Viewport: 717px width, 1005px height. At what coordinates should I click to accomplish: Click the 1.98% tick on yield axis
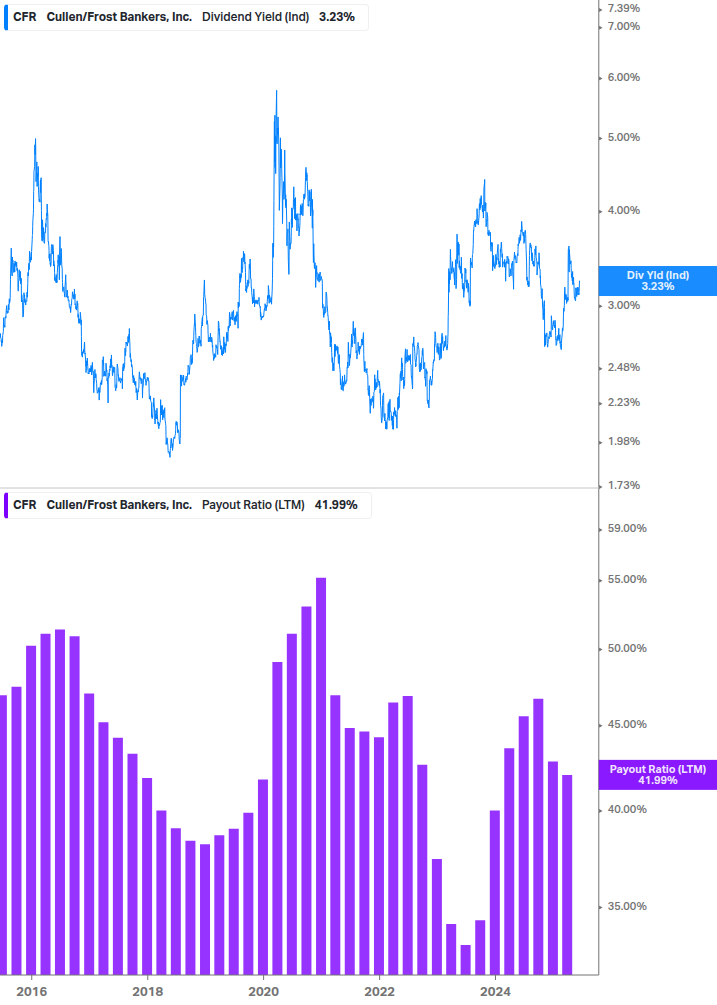(x=623, y=441)
